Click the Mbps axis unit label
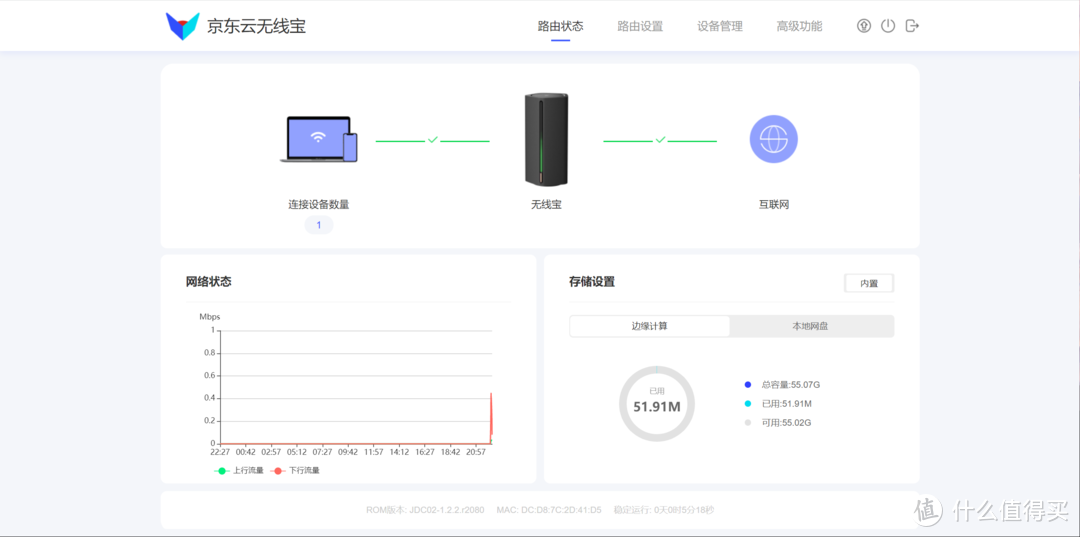Viewport: 1080px width, 537px height. pos(210,317)
